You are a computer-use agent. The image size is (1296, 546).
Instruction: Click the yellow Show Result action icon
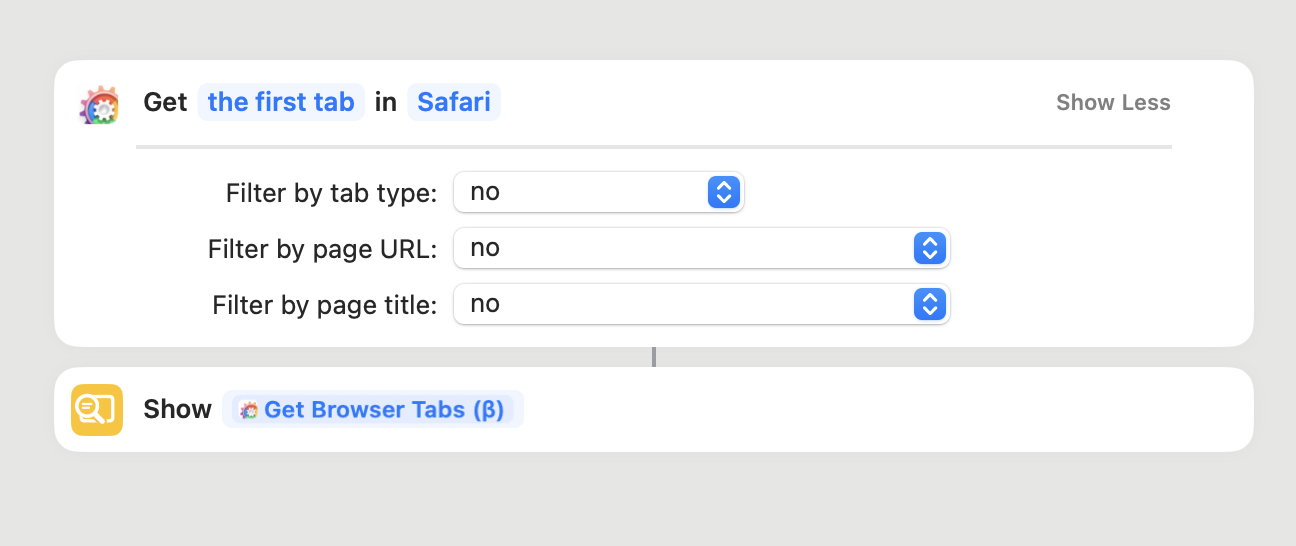pos(97,410)
